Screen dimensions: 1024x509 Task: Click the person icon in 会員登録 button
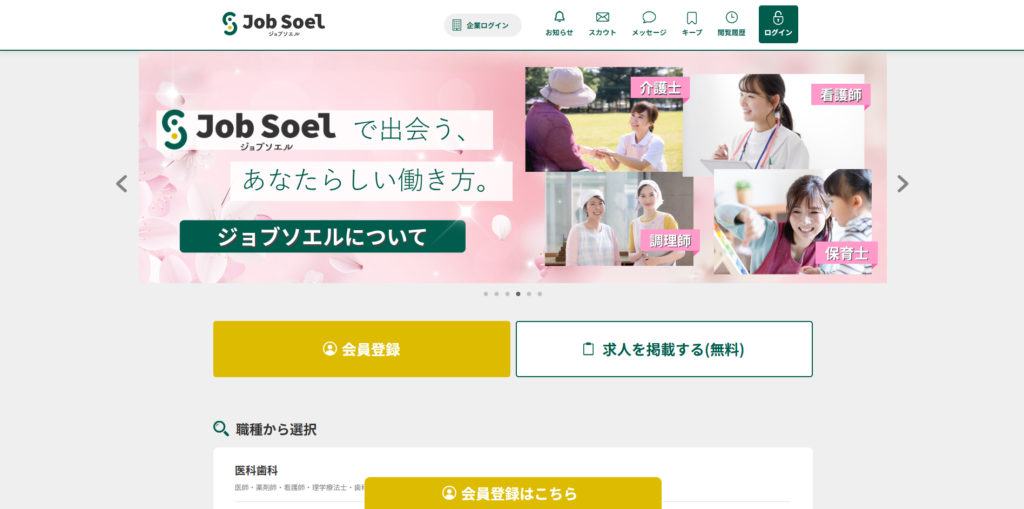tap(330, 349)
